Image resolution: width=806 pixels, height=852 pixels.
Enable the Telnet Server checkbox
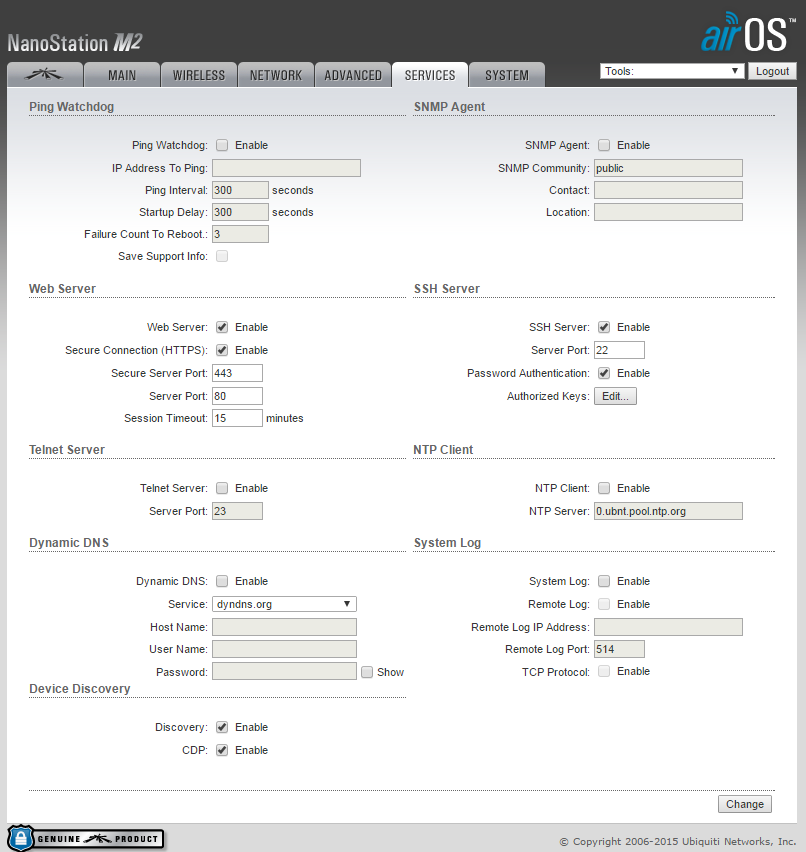(x=222, y=488)
